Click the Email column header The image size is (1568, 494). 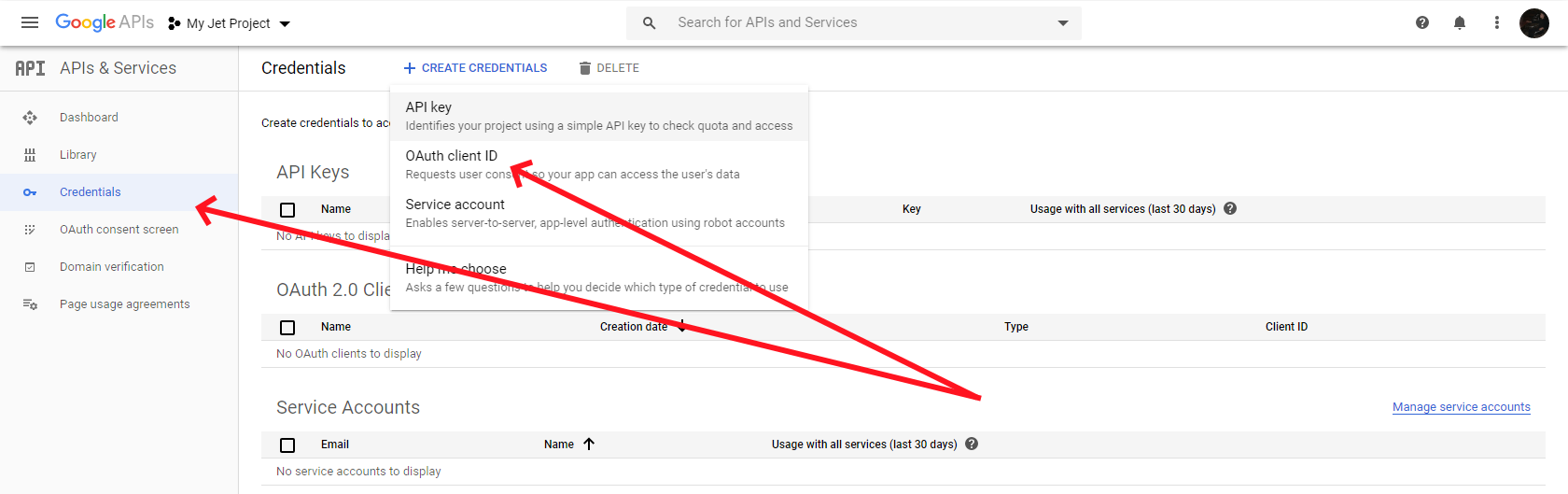click(x=335, y=445)
